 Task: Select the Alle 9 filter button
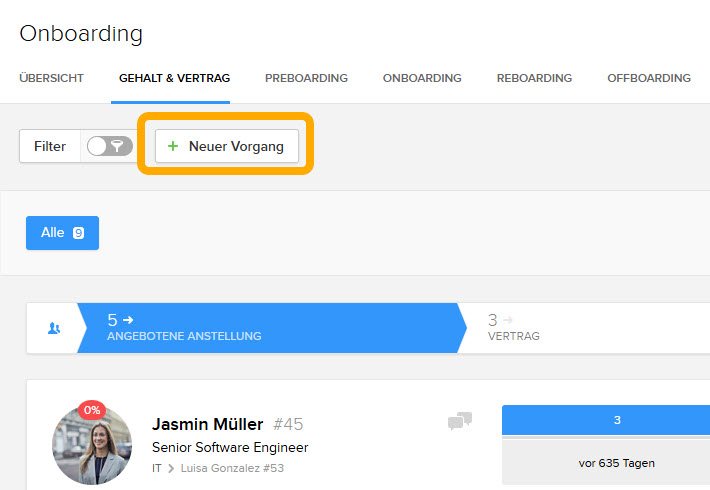(x=62, y=233)
